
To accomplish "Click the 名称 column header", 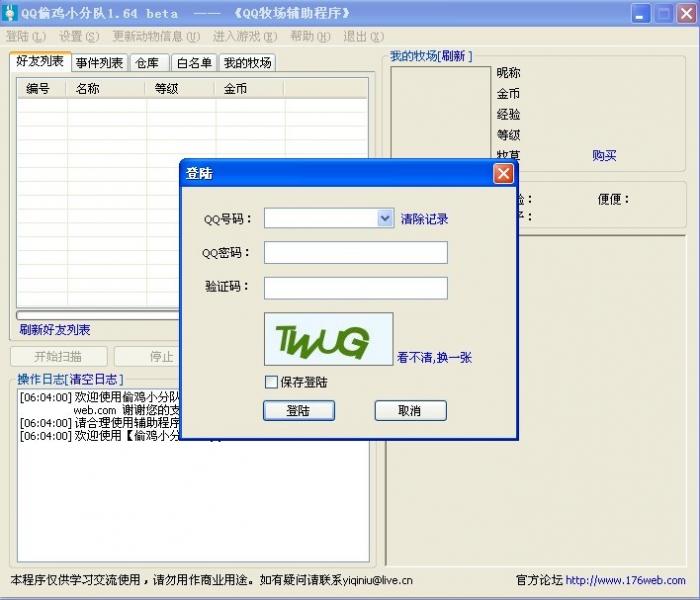I will (x=106, y=88).
